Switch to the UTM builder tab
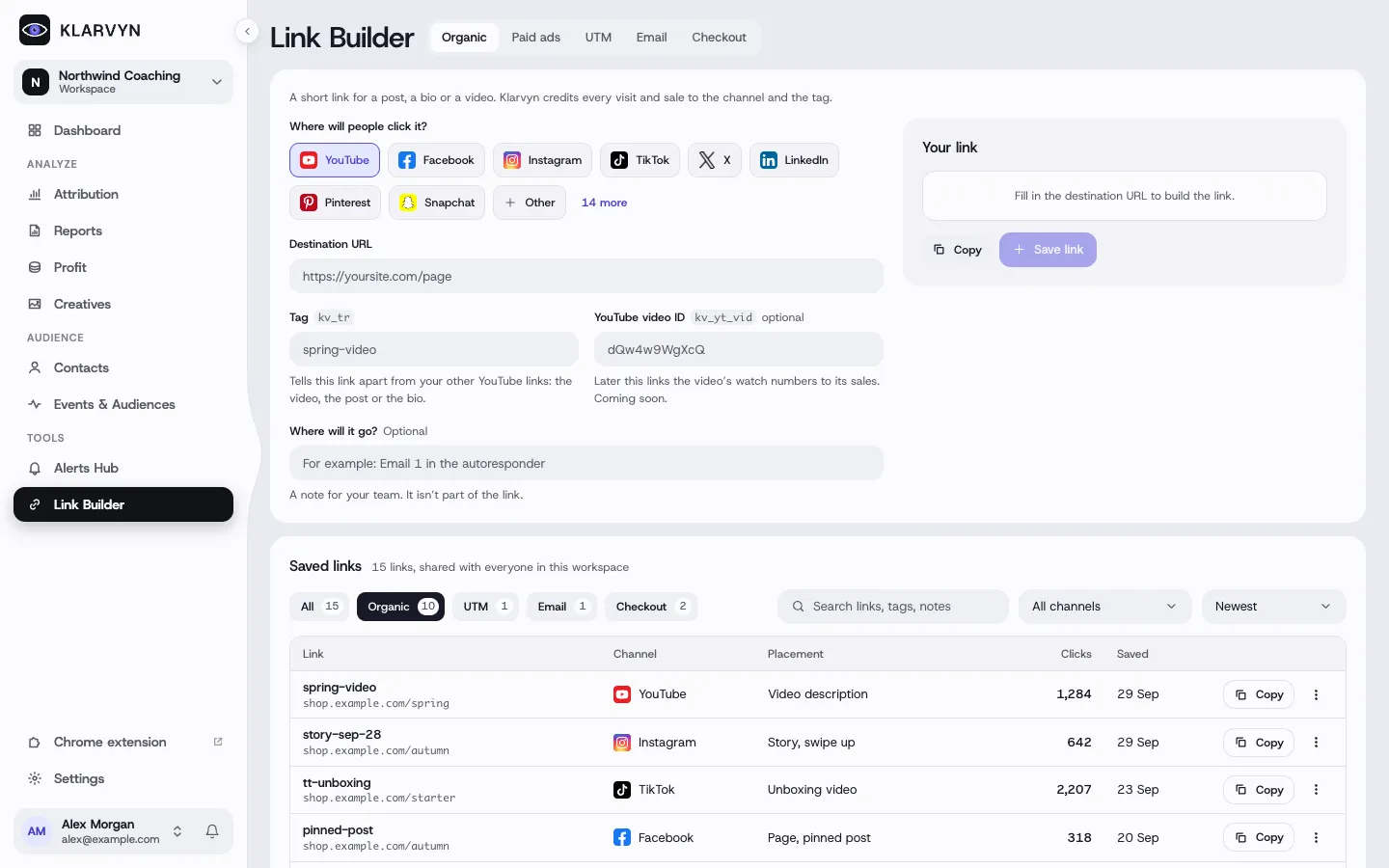This screenshot has width=1389, height=868. (x=598, y=38)
